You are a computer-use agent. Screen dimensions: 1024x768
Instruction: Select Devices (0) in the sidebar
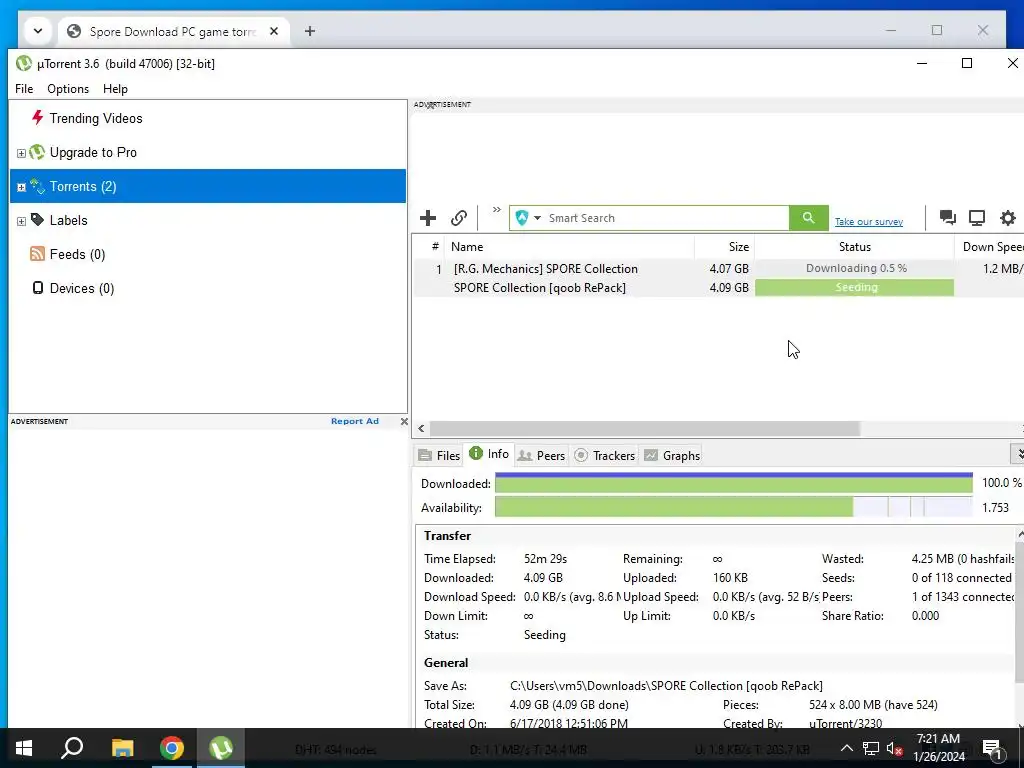(x=82, y=288)
